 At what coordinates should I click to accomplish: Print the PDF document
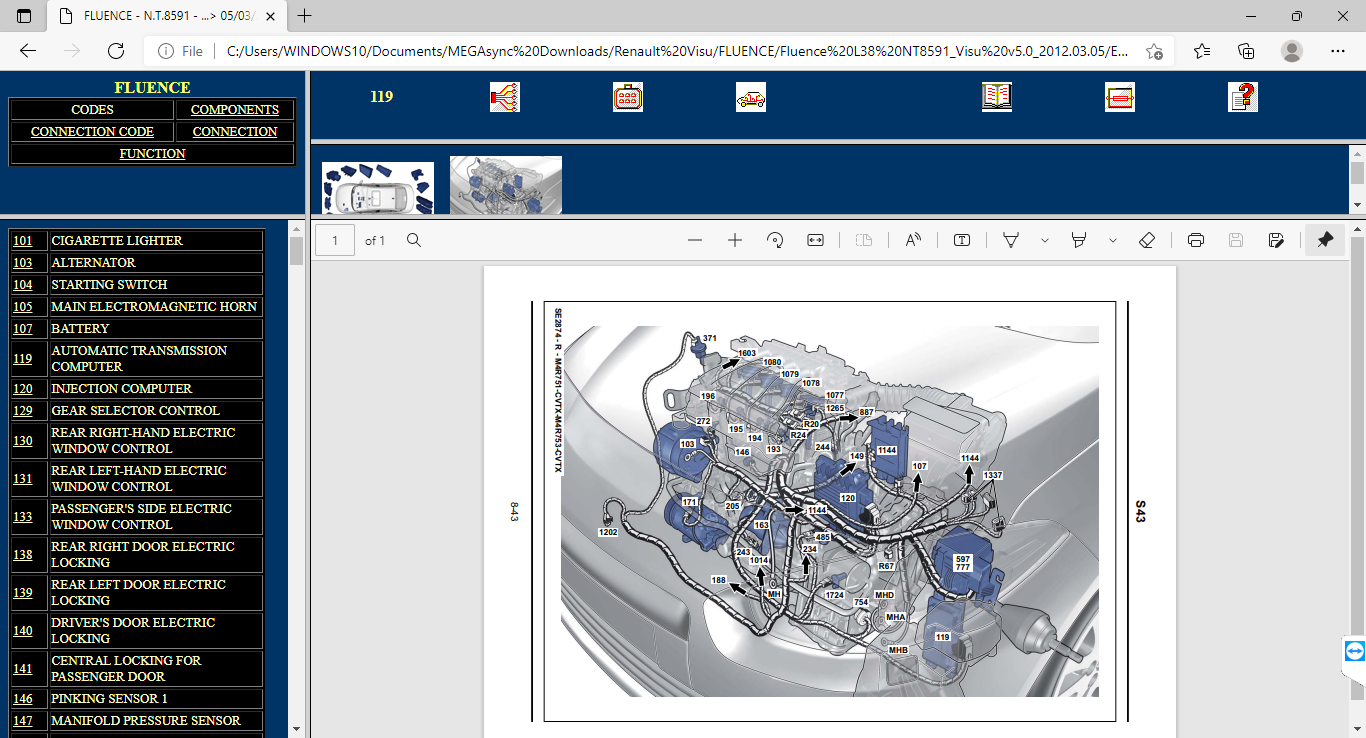click(x=1195, y=240)
